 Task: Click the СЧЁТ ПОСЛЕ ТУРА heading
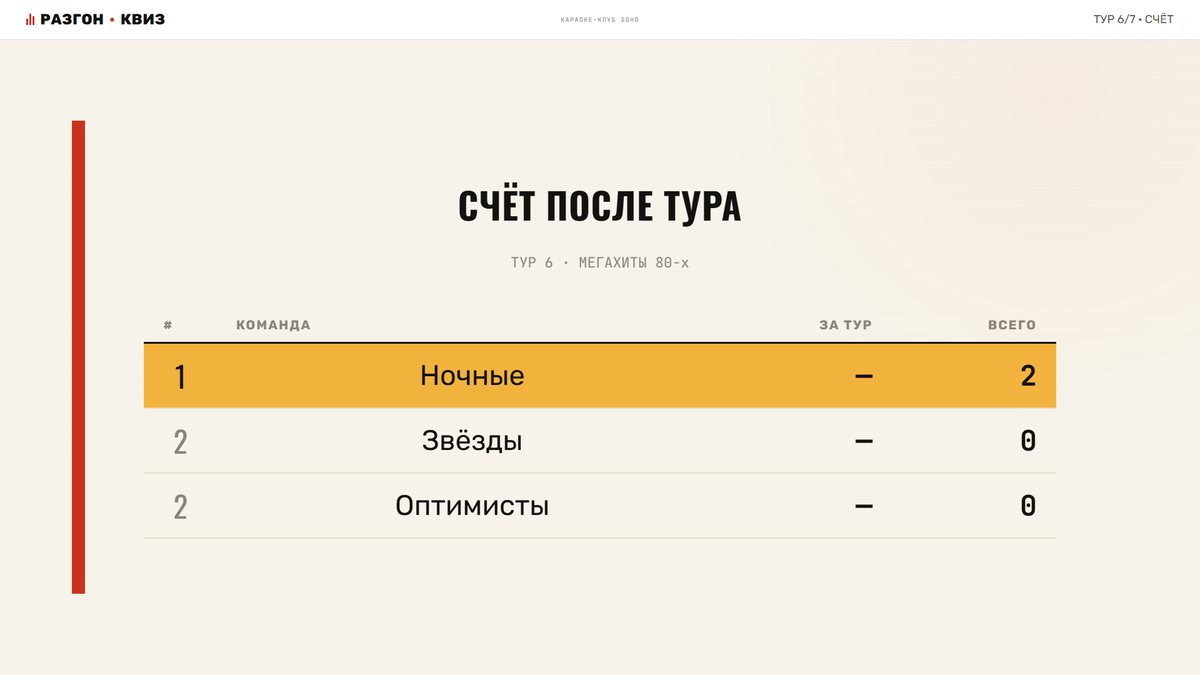600,206
